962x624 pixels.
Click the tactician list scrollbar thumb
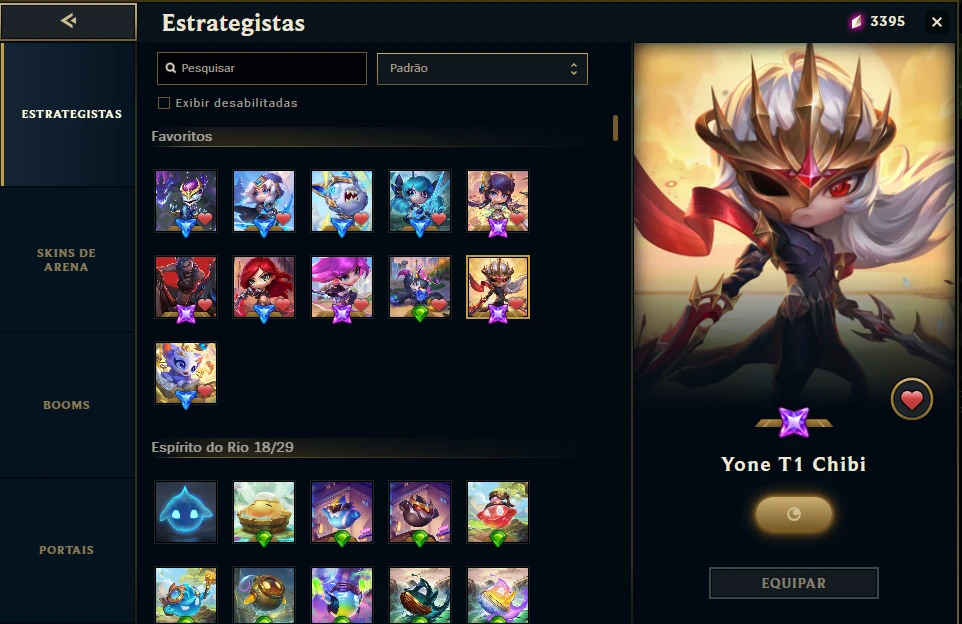coord(615,128)
